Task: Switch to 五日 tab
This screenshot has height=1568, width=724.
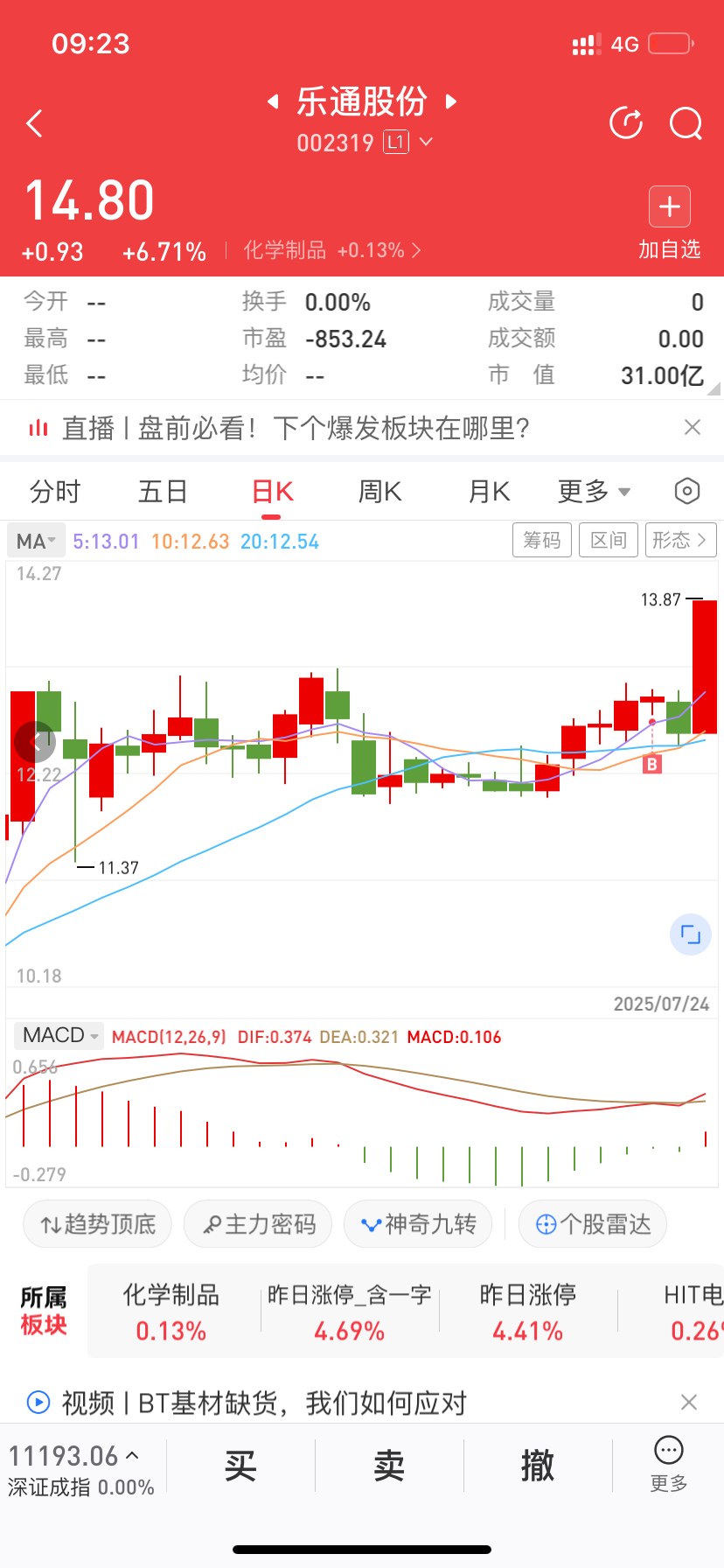Action: (163, 491)
